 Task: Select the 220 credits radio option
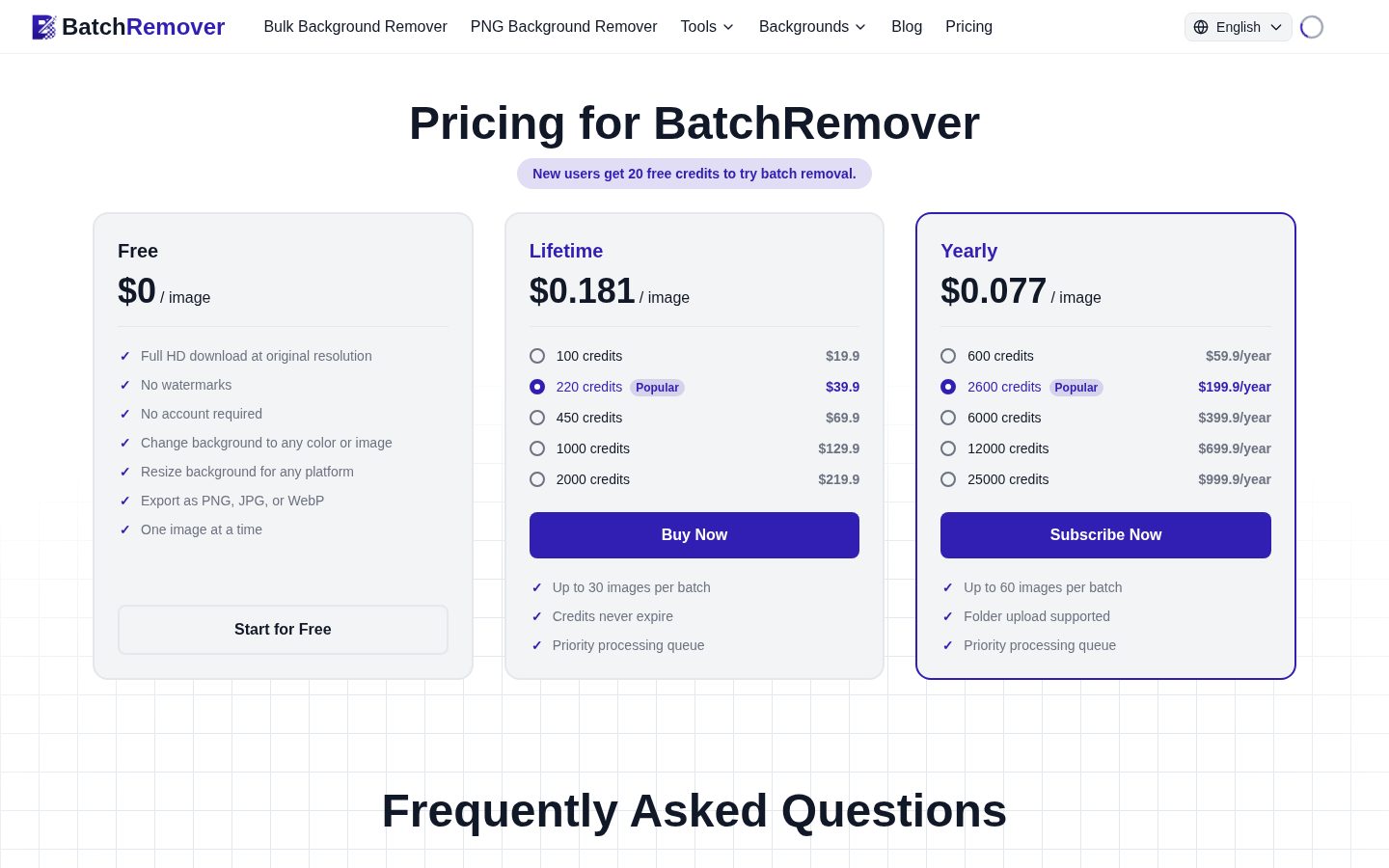click(537, 387)
